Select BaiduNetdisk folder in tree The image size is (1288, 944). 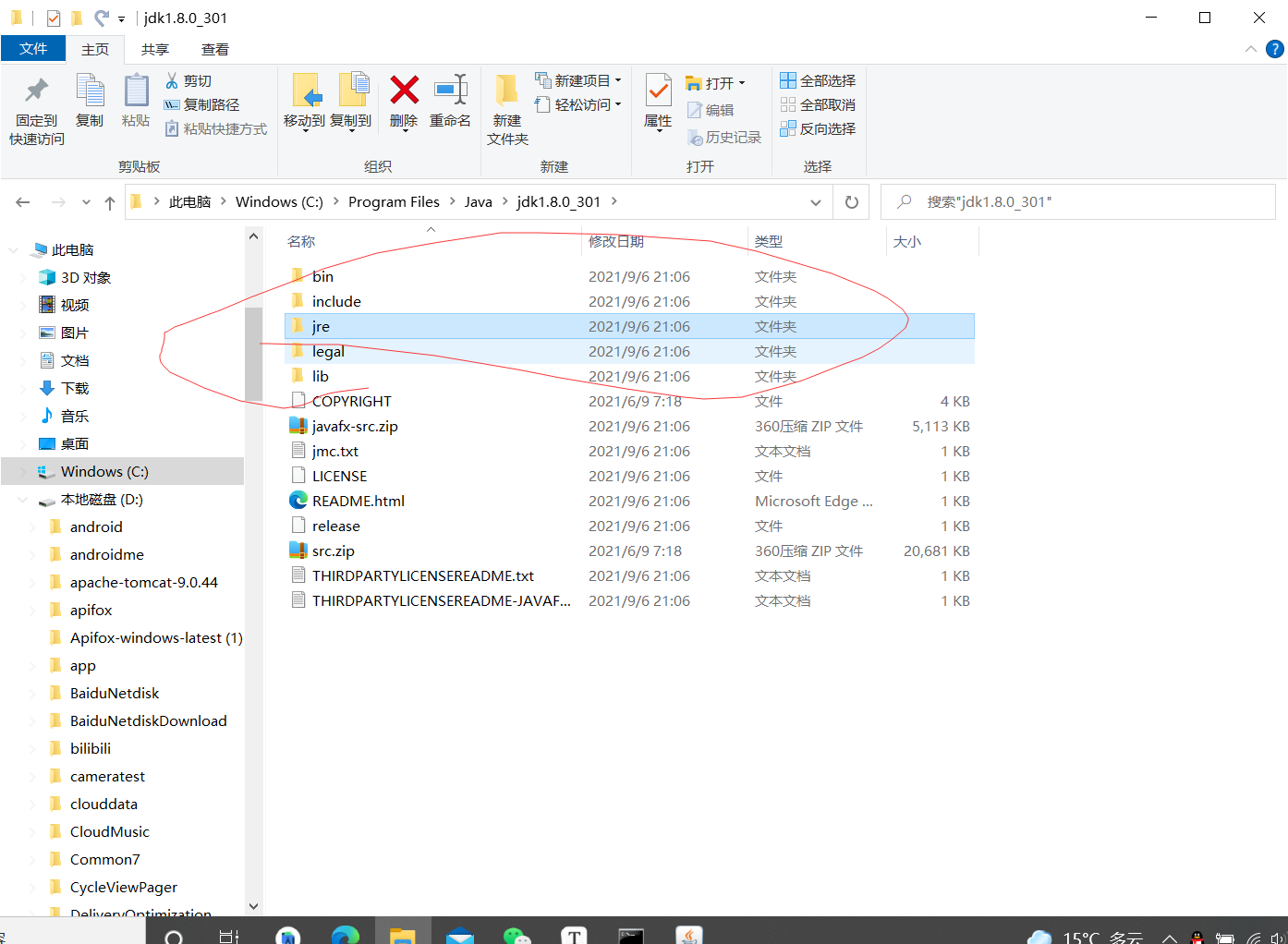point(115,694)
